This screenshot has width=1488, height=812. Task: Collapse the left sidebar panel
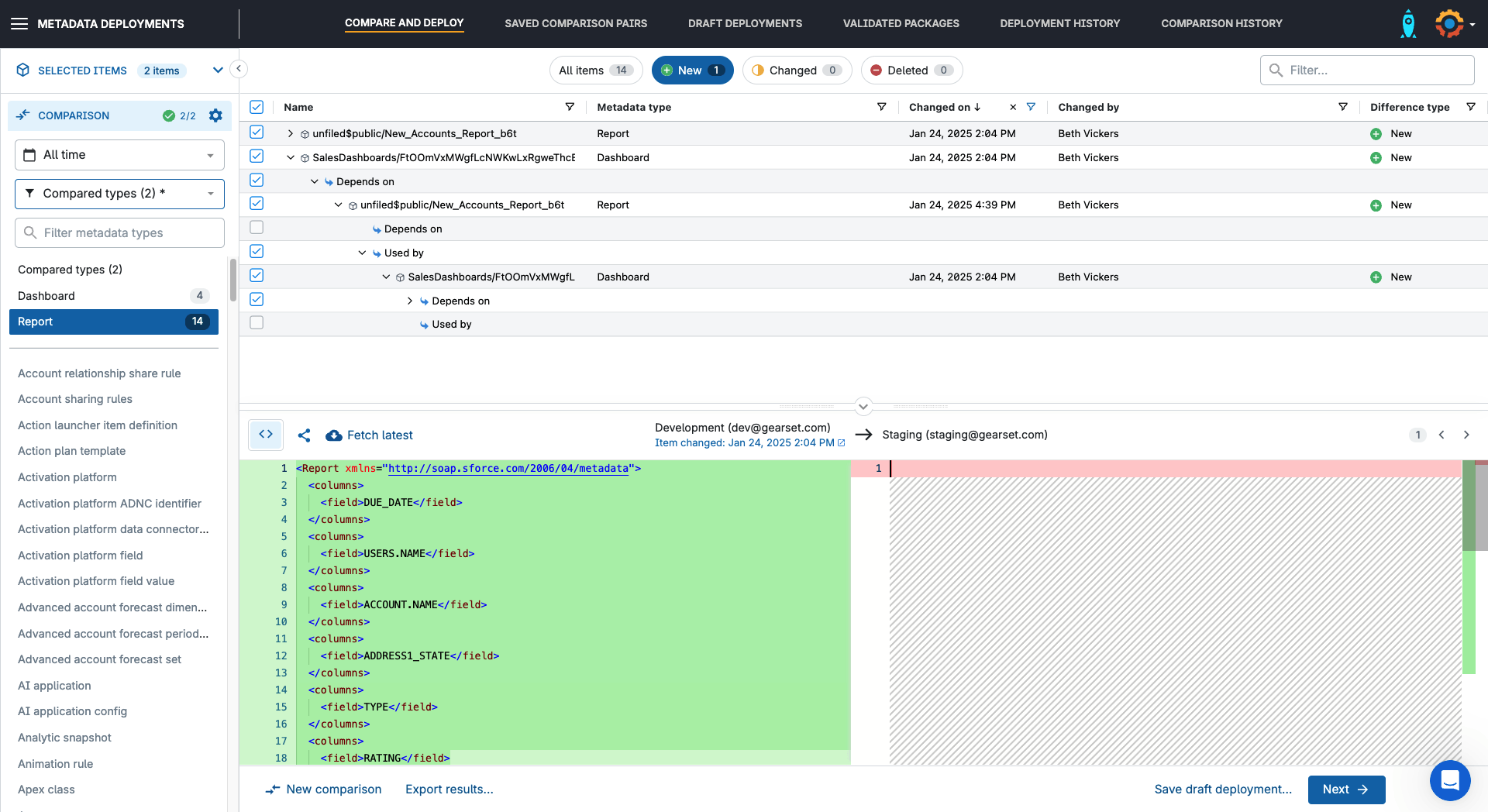pyautogui.click(x=239, y=69)
